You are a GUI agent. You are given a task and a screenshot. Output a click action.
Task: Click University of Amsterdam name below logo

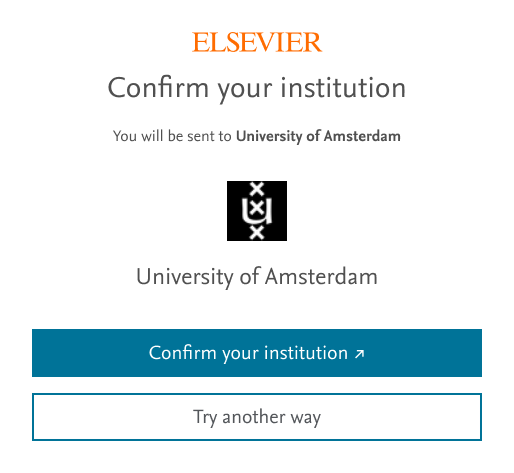pos(257,277)
